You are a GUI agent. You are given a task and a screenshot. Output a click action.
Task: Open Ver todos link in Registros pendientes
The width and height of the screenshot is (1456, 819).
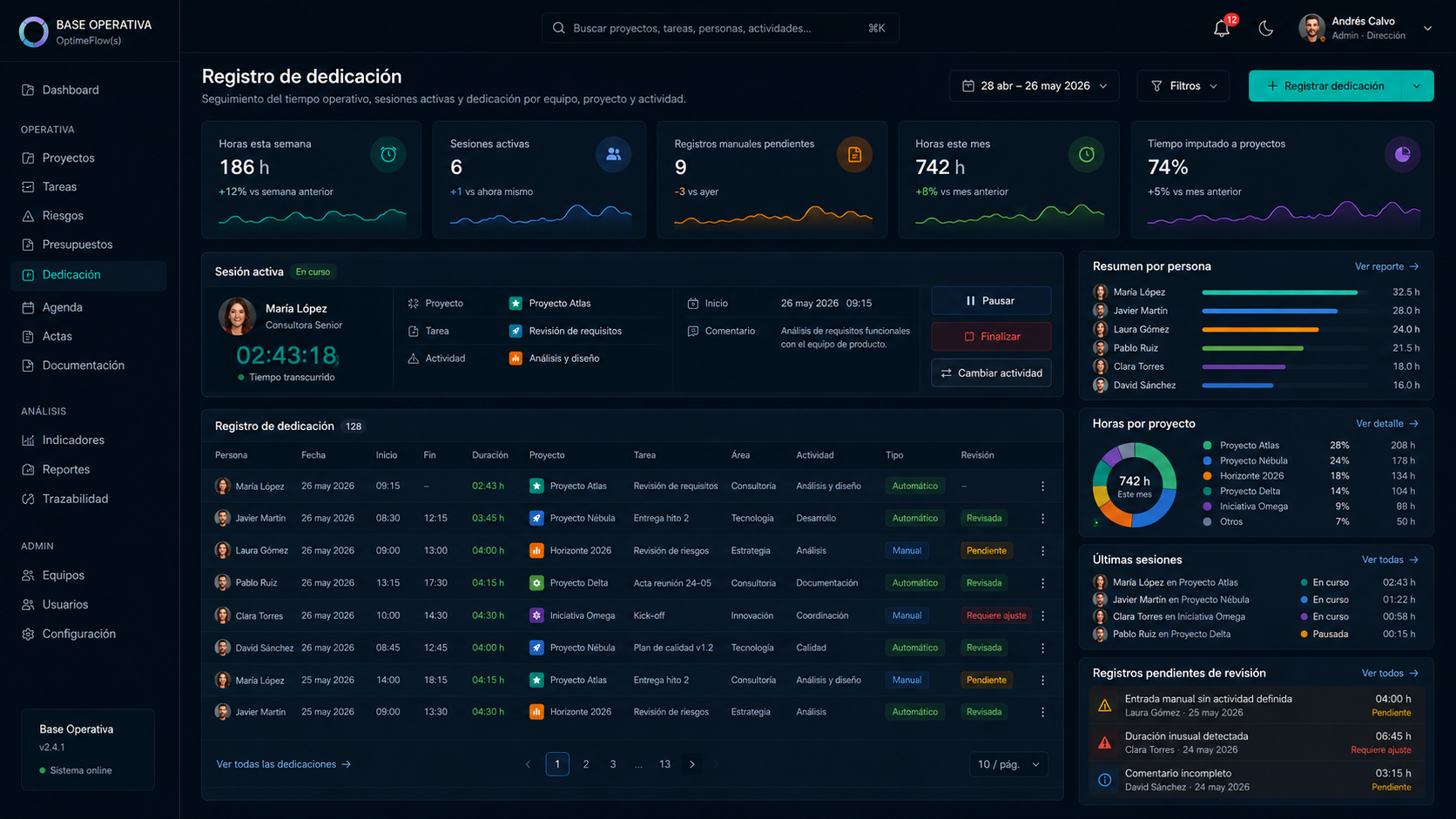click(x=1390, y=673)
